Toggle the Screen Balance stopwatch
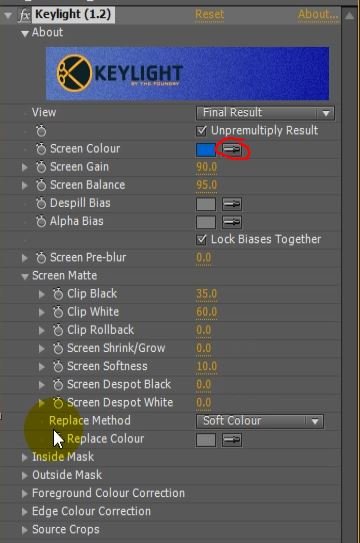This screenshot has height=543, width=360. pyautogui.click(x=41, y=185)
